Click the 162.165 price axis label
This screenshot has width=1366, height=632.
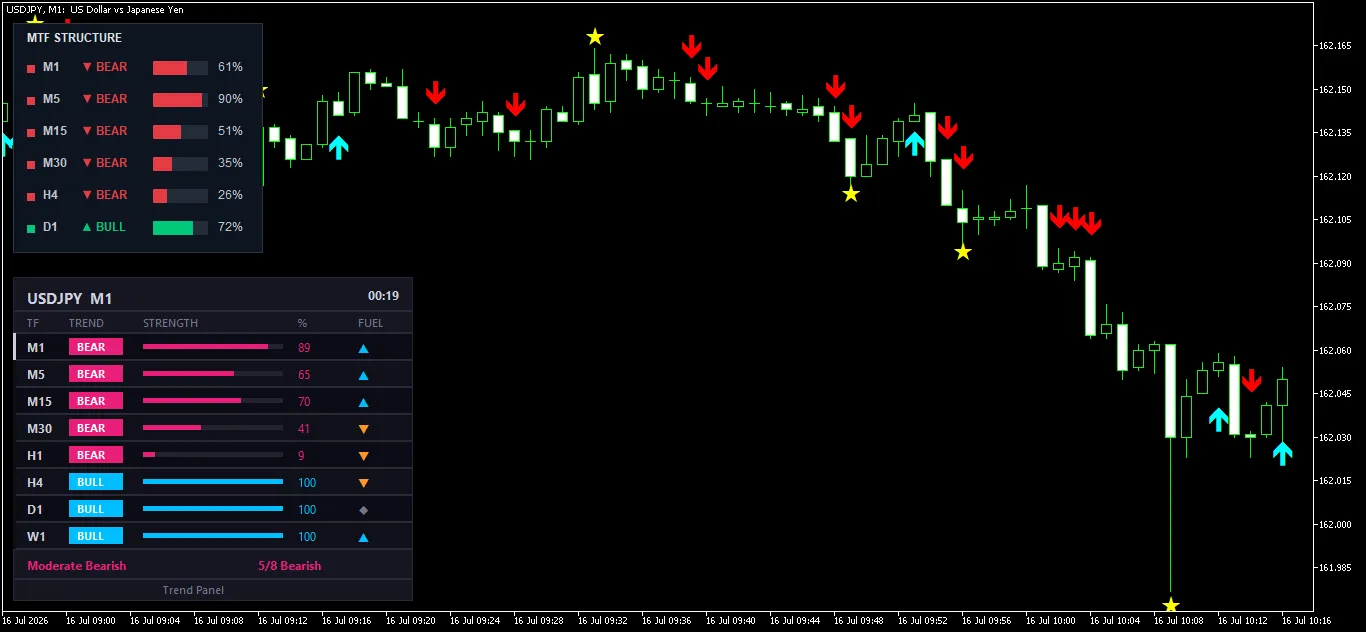(x=1336, y=46)
